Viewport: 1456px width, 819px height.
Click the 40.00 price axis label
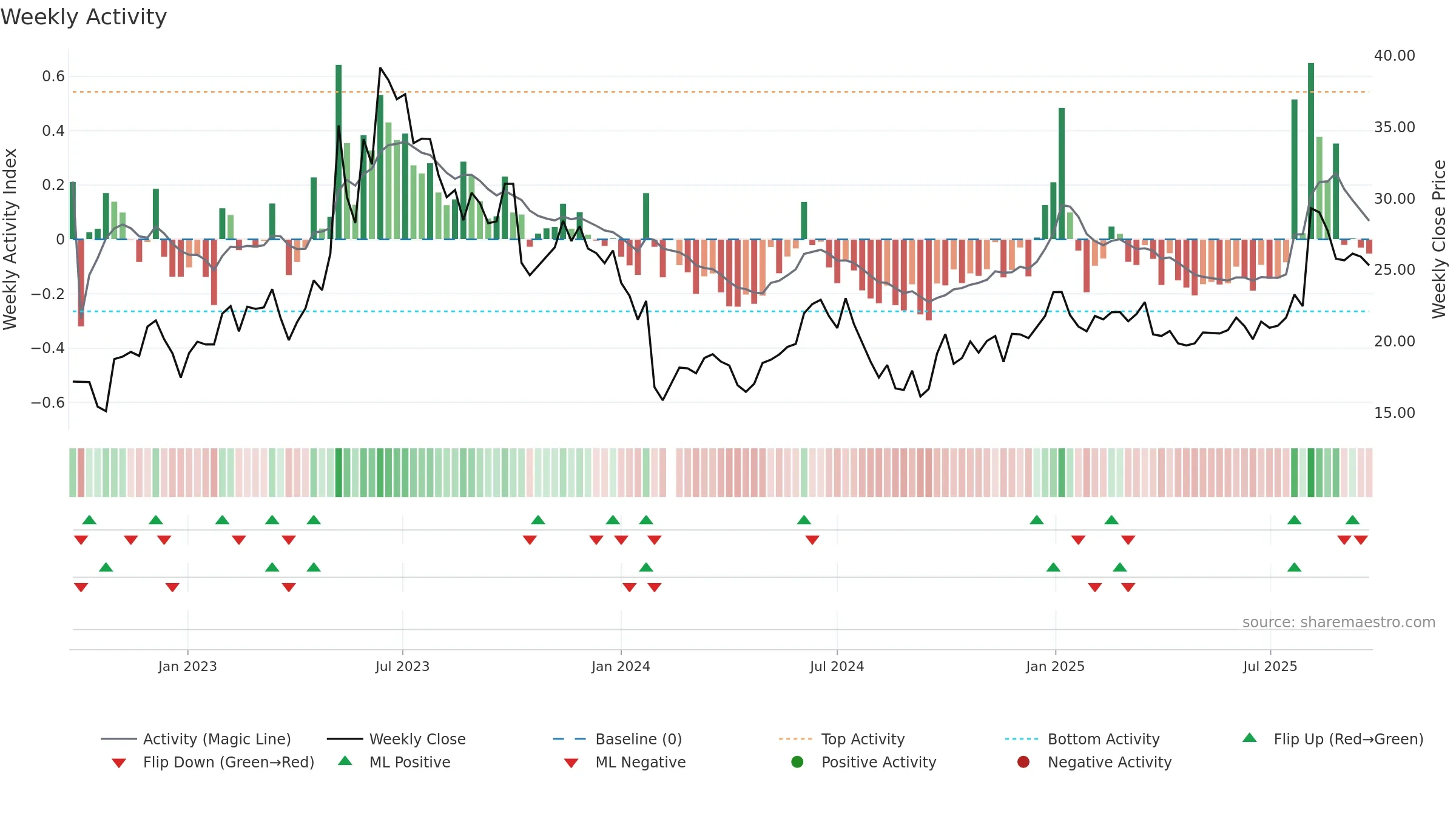[x=1394, y=56]
